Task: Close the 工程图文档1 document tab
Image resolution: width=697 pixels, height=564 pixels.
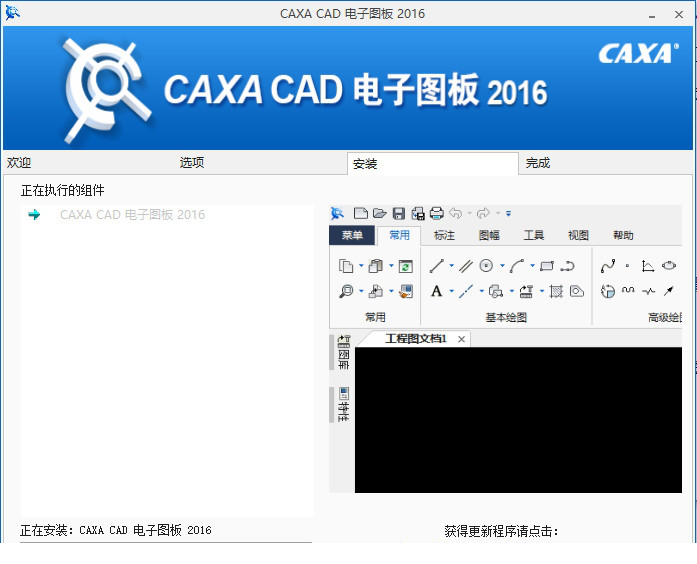Action: (461, 340)
